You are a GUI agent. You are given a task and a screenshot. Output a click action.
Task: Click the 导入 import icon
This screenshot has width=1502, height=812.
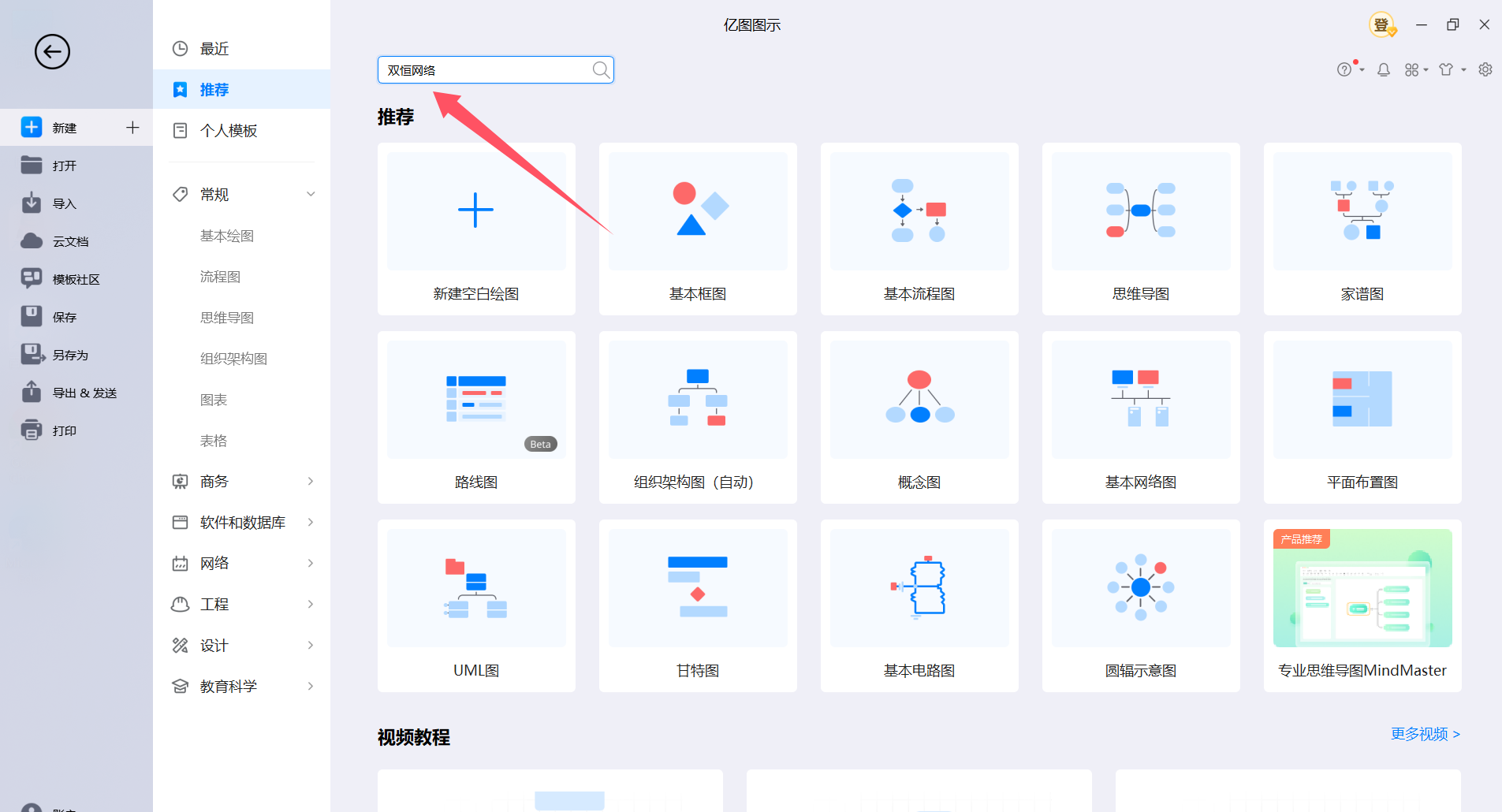click(32, 203)
